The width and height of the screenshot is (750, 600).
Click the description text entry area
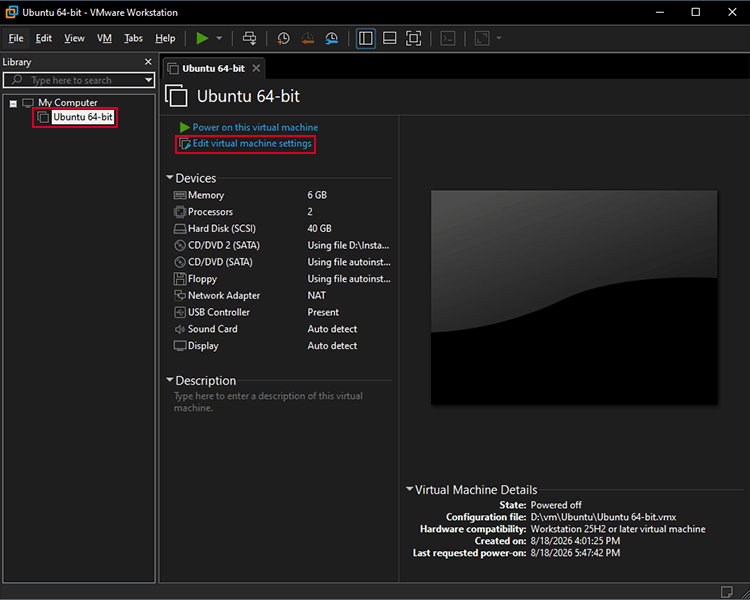coord(282,402)
